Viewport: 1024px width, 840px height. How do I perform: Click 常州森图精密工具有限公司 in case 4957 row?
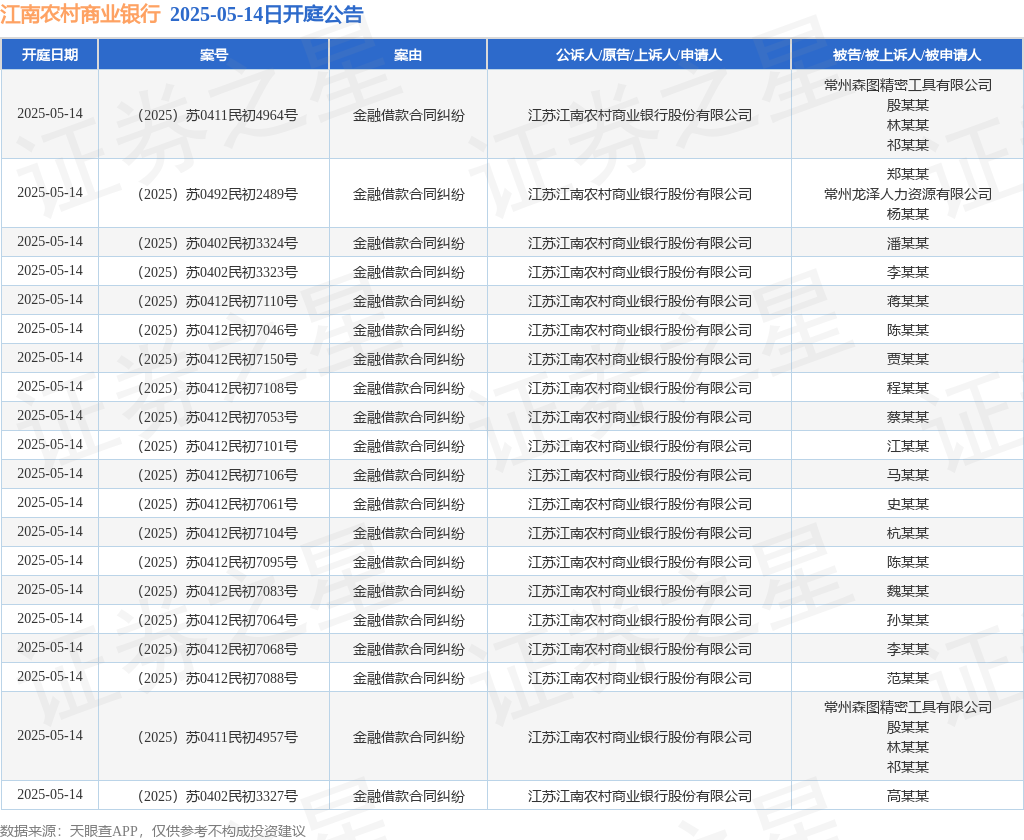click(x=908, y=707)
